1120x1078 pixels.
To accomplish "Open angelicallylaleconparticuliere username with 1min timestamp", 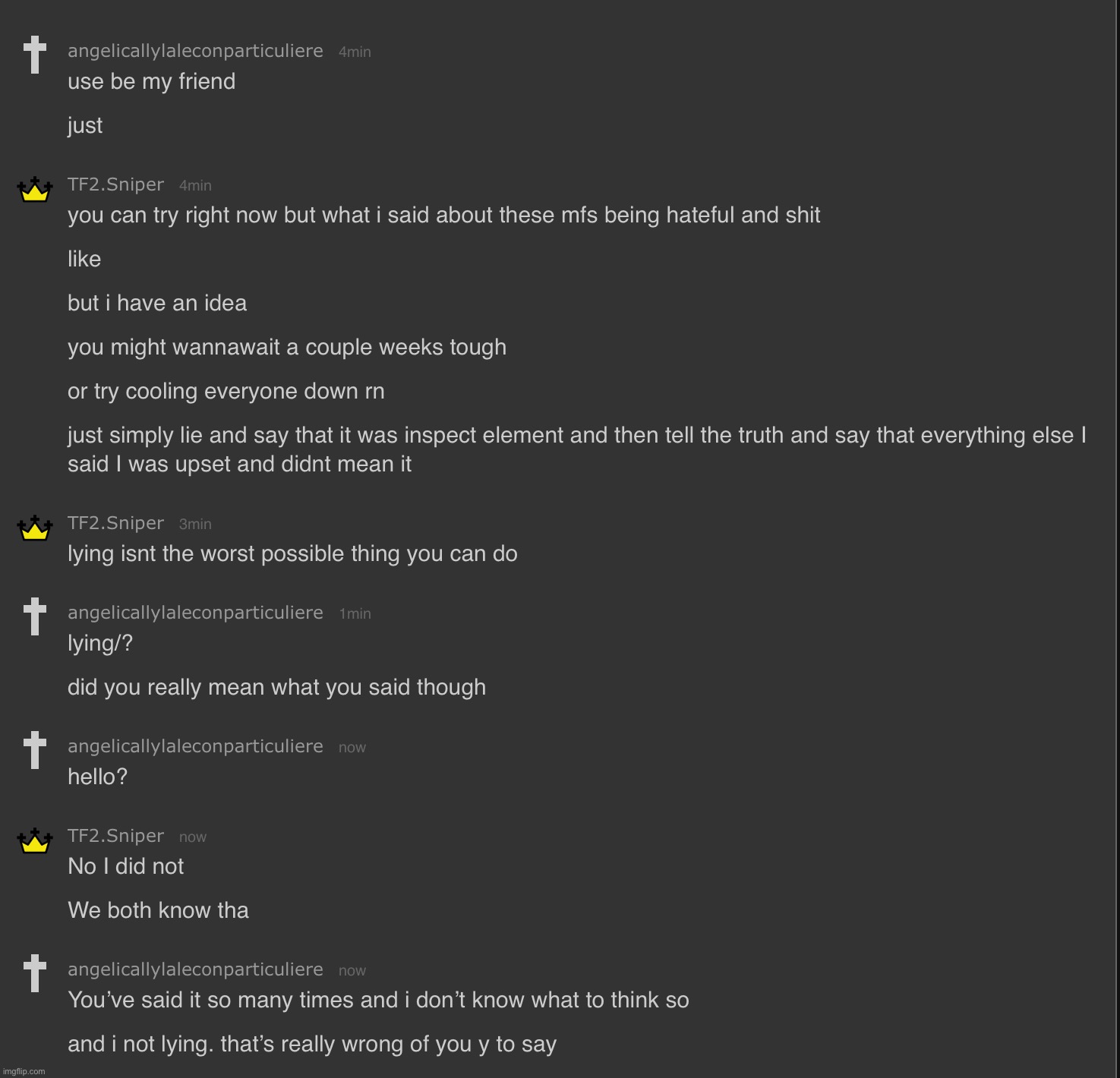I will click(x=195, y=613).
